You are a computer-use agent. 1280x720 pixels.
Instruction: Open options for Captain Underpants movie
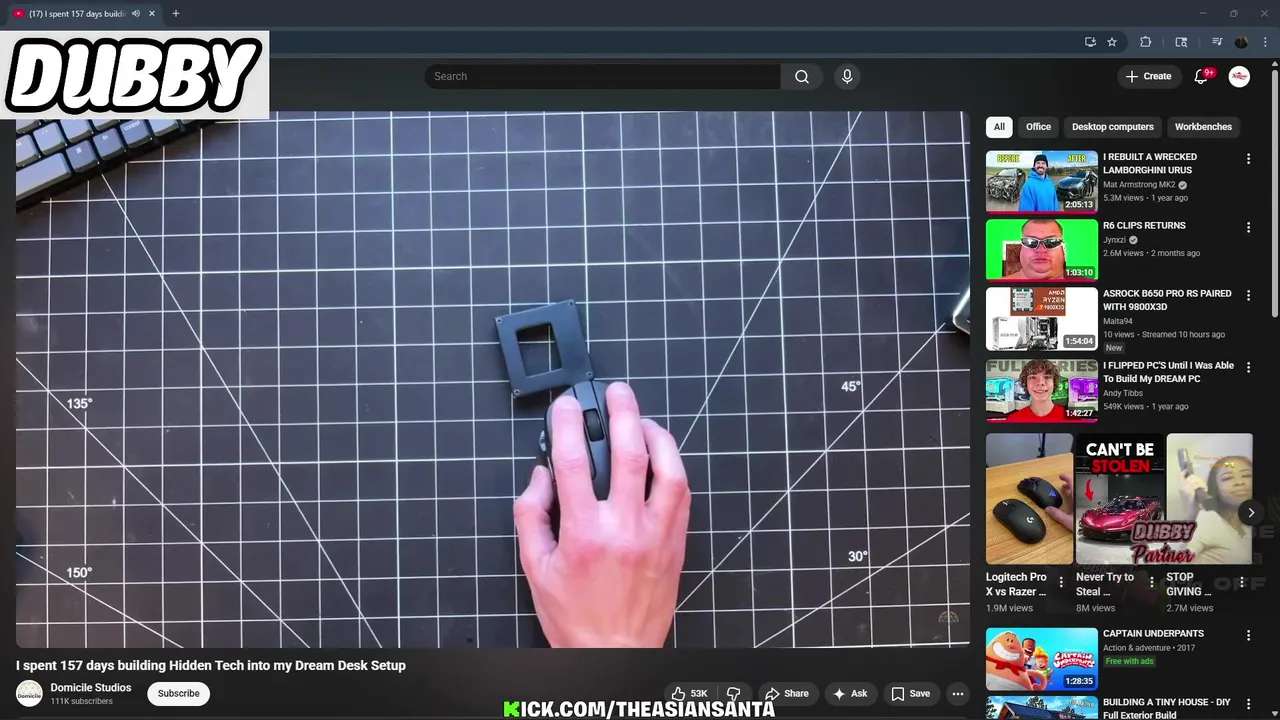click(x=1248, y=636)
